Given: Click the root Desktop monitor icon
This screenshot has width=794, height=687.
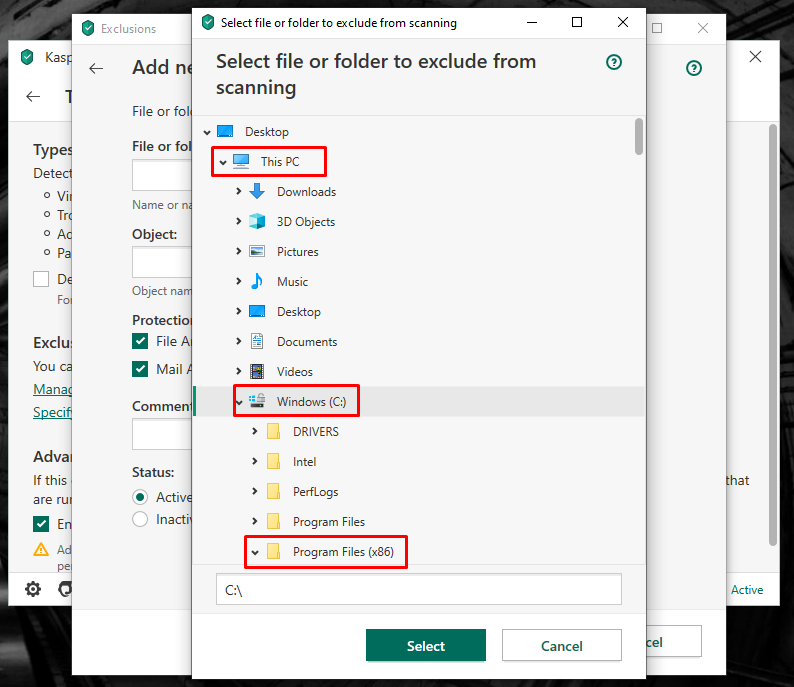Looking at the screenshot, I should [225, 132].
